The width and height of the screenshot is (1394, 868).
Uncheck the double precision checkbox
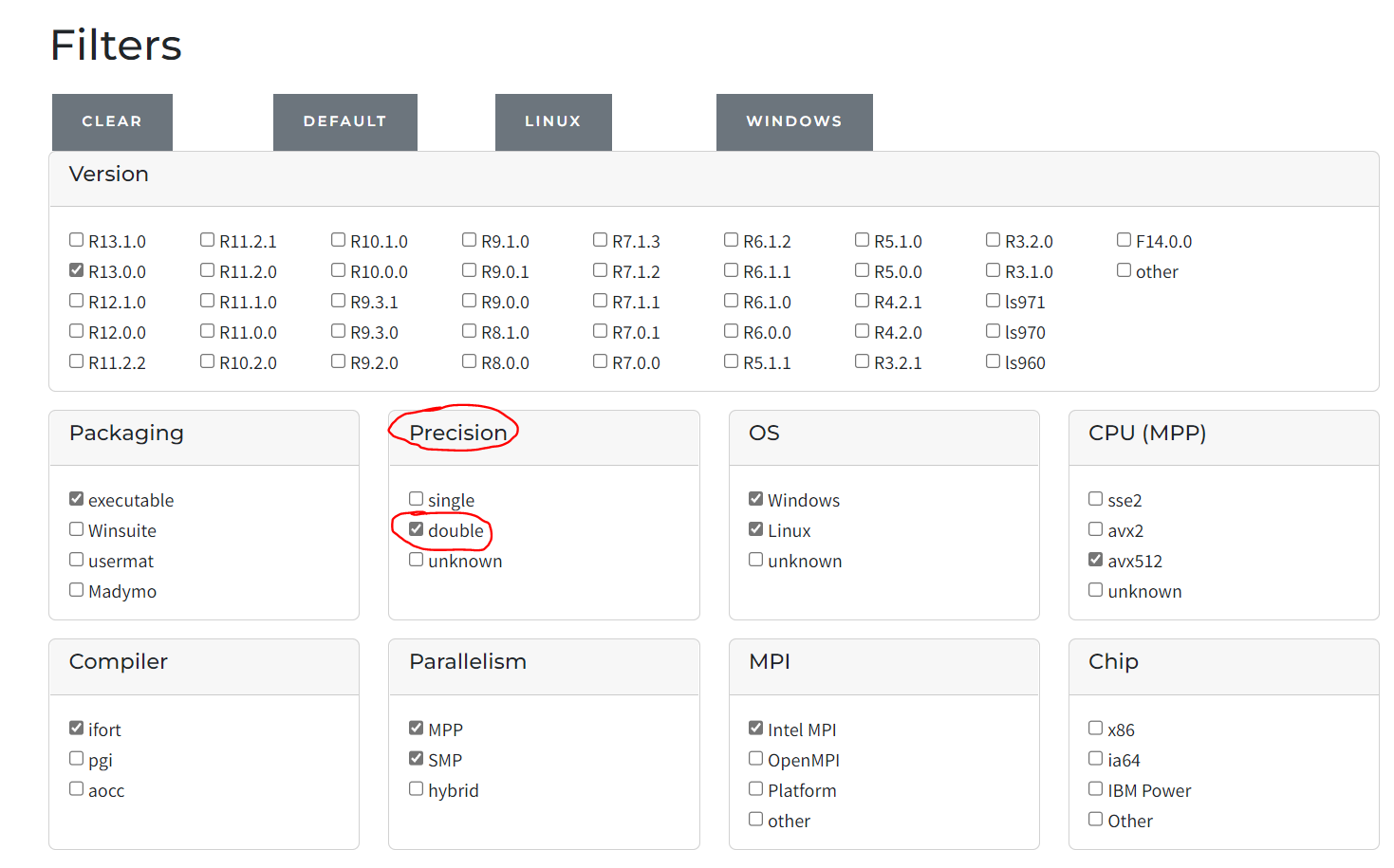(417, 529)
